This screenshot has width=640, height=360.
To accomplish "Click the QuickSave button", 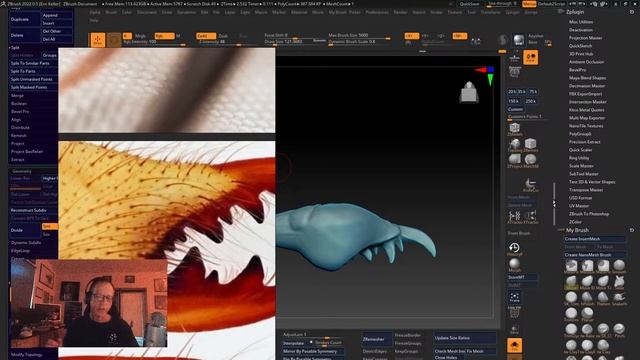I will [x=469, y=4].
